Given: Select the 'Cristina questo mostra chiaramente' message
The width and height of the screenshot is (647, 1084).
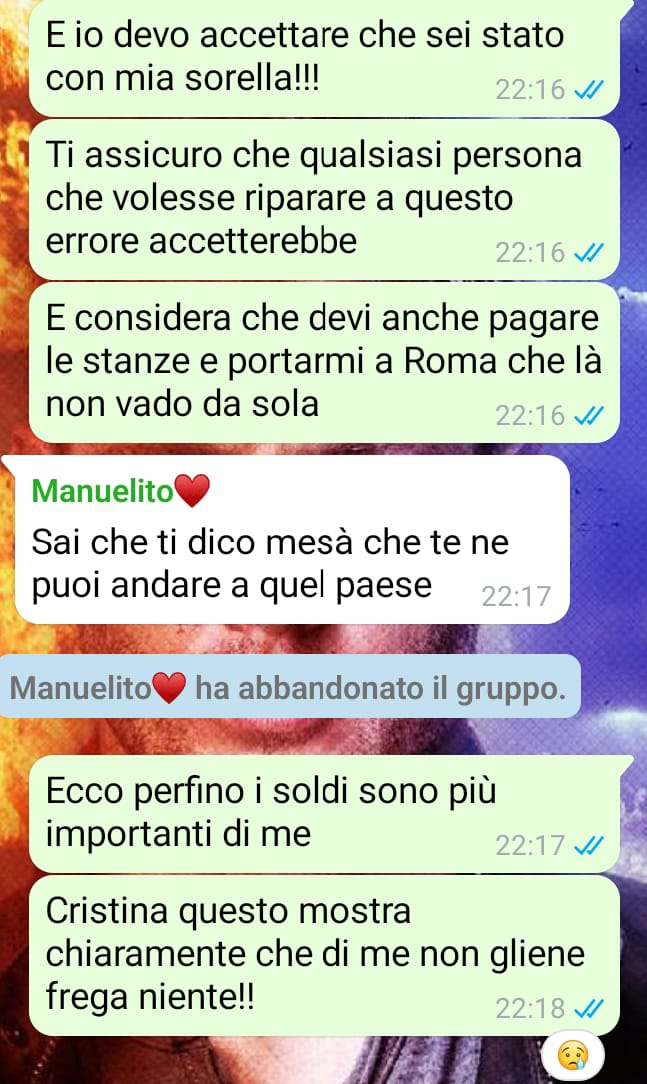Looking at the screenshot, I should pyautogui.click(x=324, y=956).
